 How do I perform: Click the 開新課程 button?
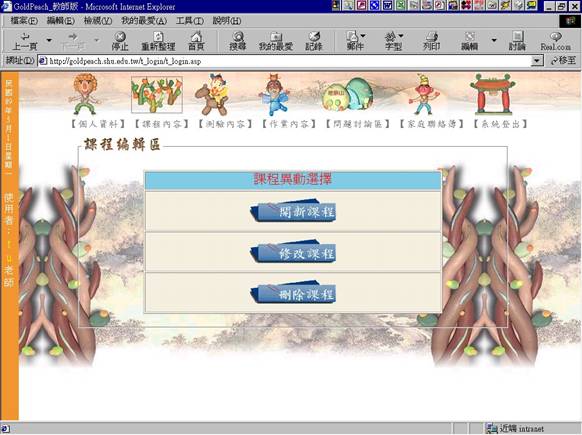tap(293, 211)
